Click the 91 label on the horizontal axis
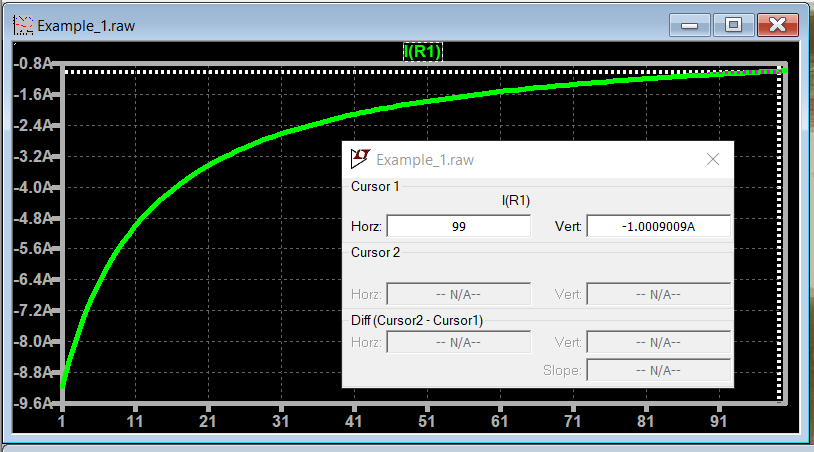 718,422
